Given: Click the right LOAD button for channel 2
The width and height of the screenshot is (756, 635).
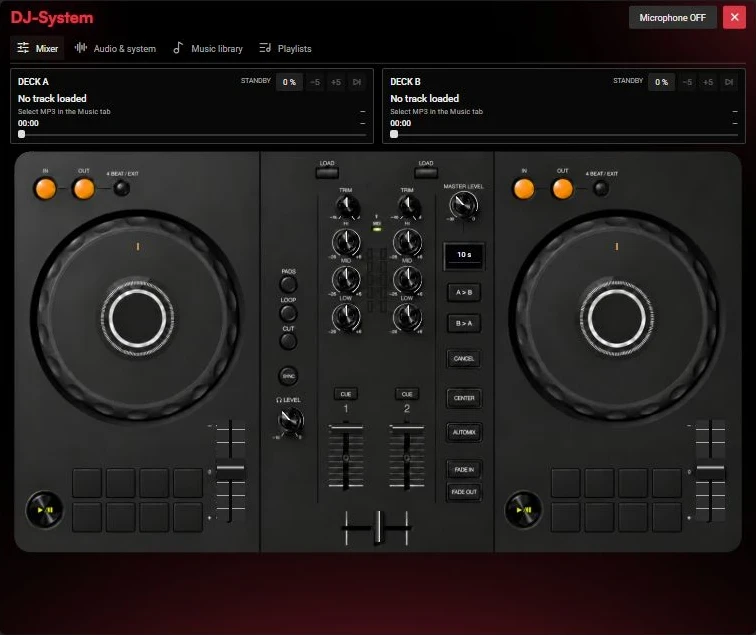Looking at the screenshot, I should click(426, 173).
